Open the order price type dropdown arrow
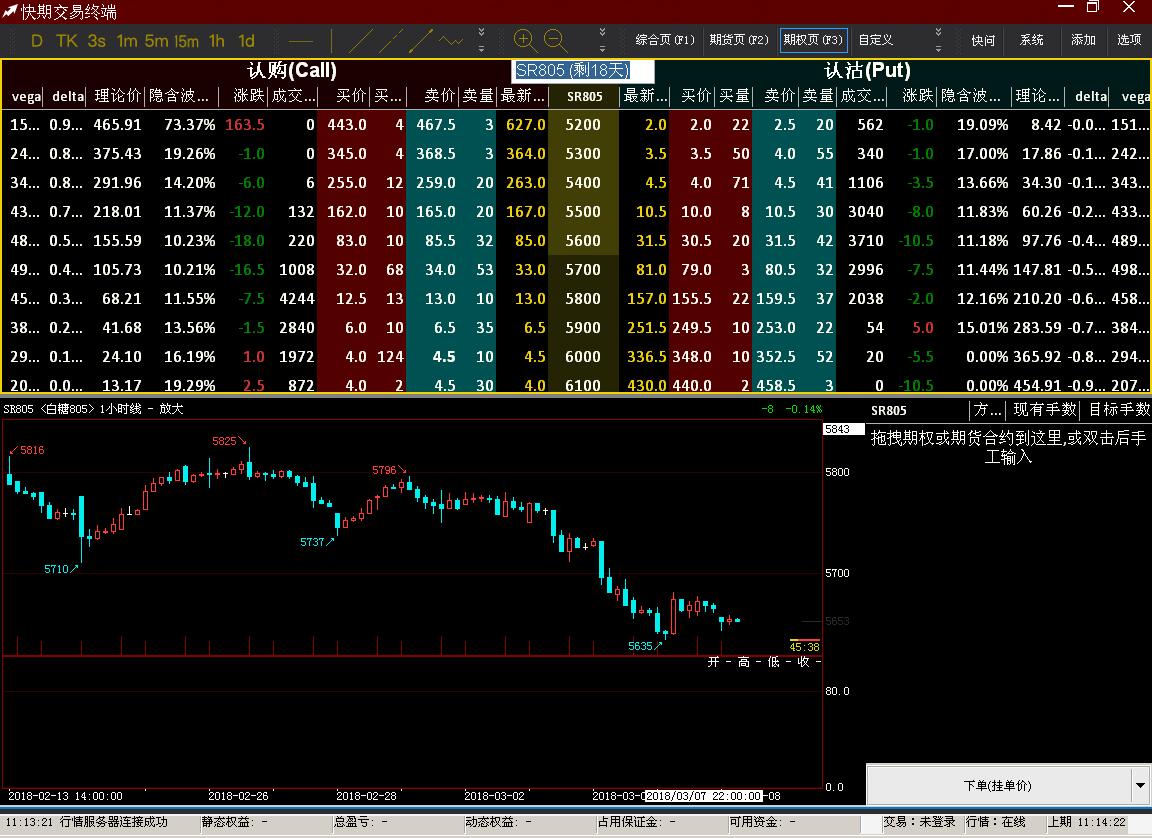 click(x=1140, y=785)
